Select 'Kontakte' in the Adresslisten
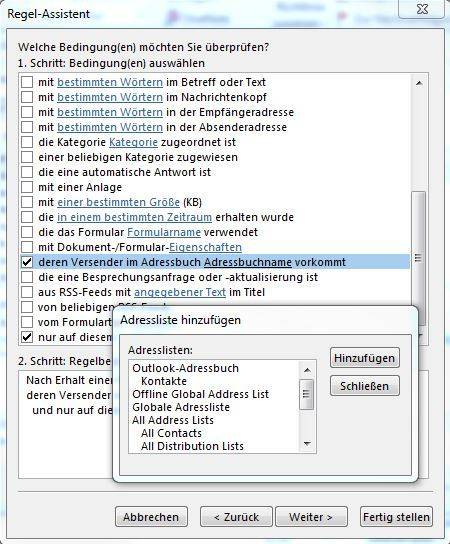Viewport: 450px width, 544px height. coord(164,381)
